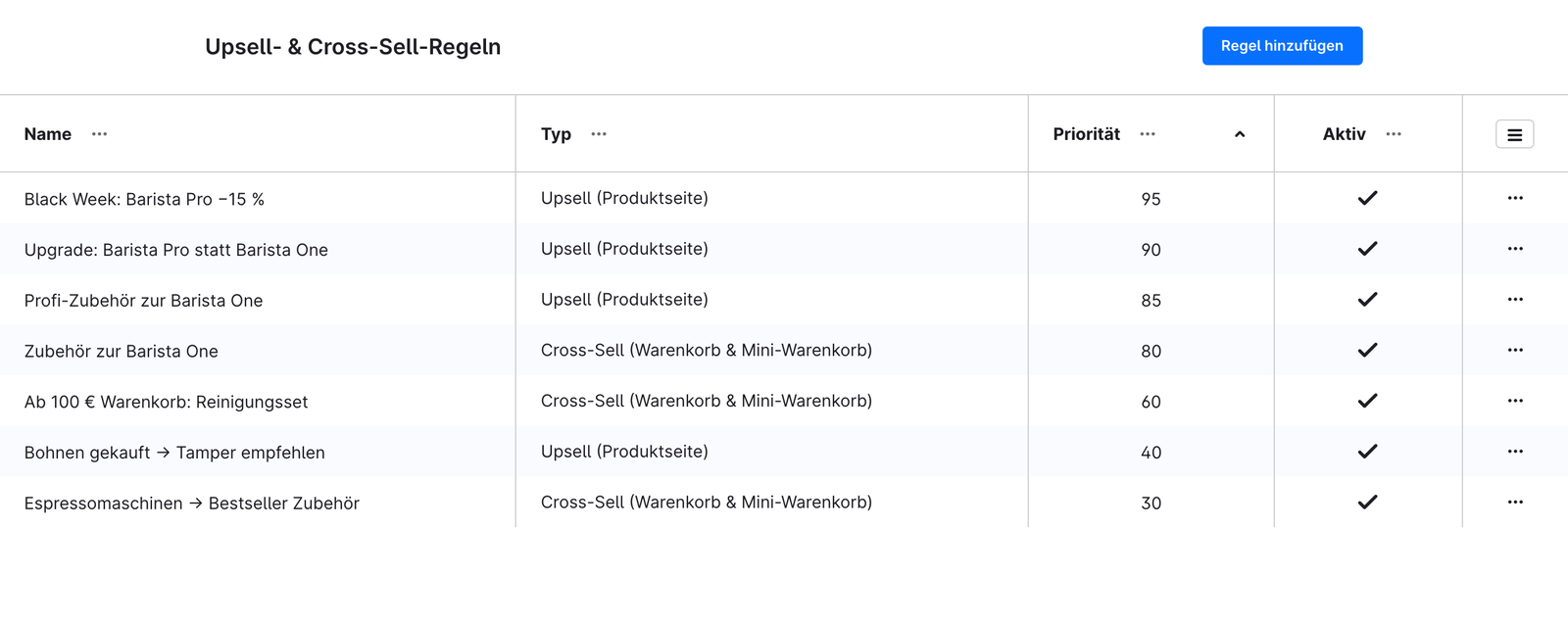Sort by the Name column header

coord(48,134)
